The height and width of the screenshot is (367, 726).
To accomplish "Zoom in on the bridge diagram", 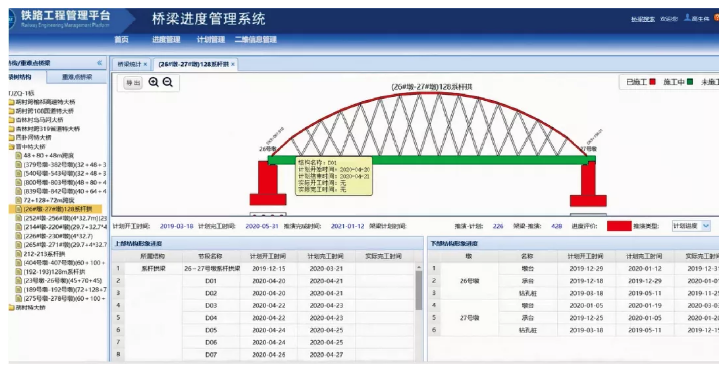I will [153, 82].
